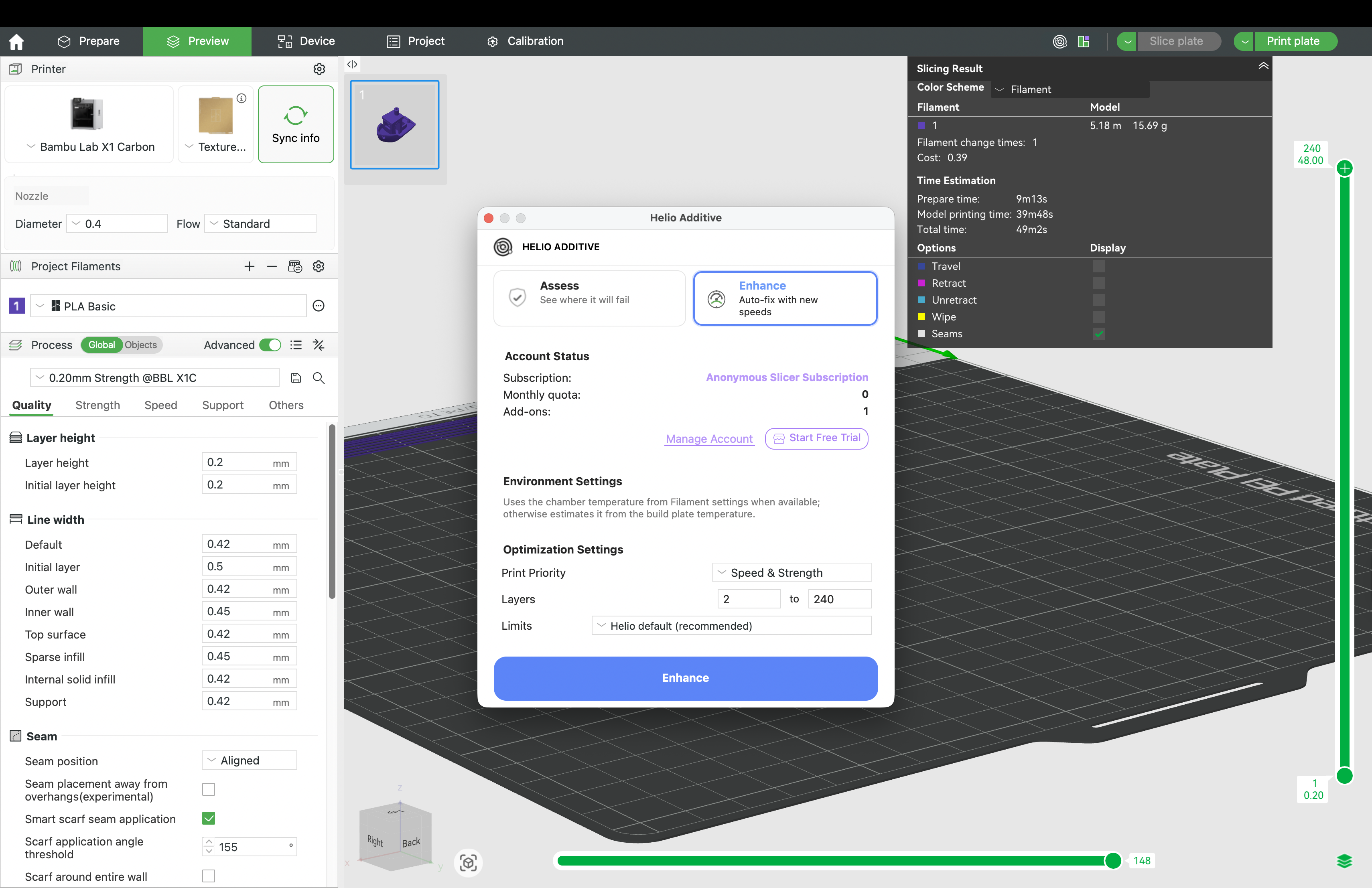Open the Calibration menu tab
The height and width of the screenshot is (888, 1372).
click(525, 41)
